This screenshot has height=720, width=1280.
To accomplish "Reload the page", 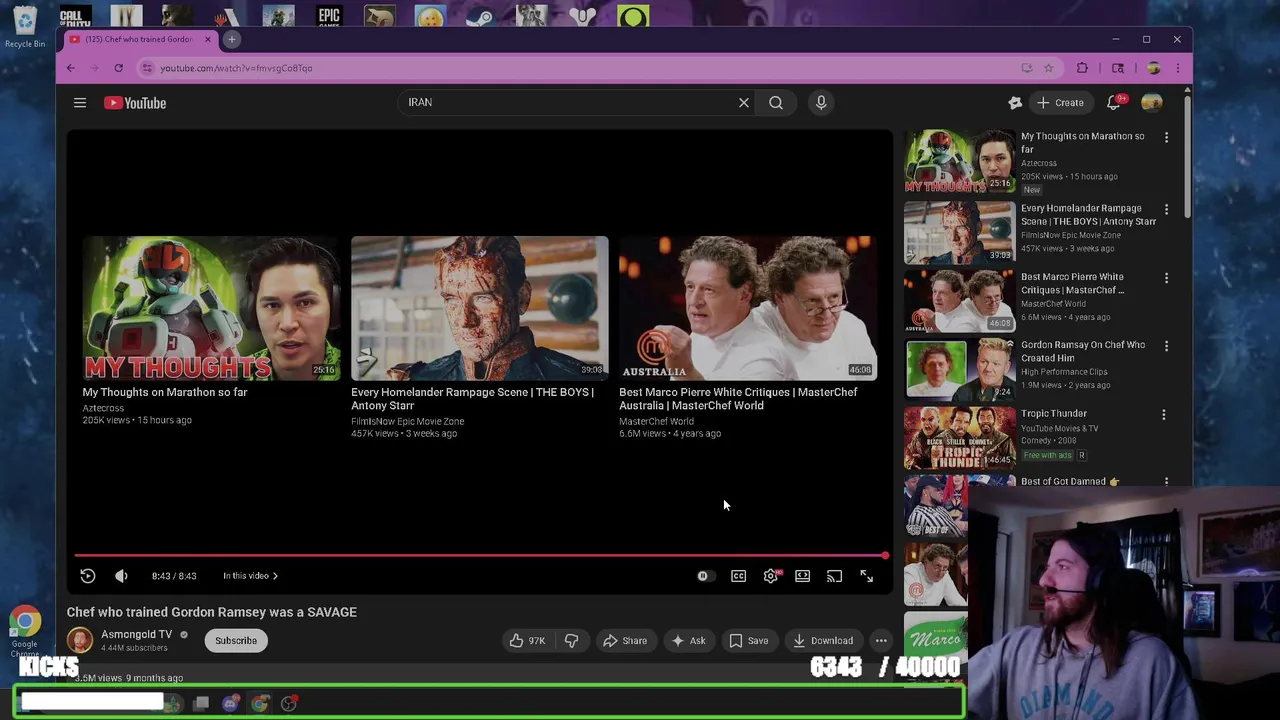I will (118, 68).
